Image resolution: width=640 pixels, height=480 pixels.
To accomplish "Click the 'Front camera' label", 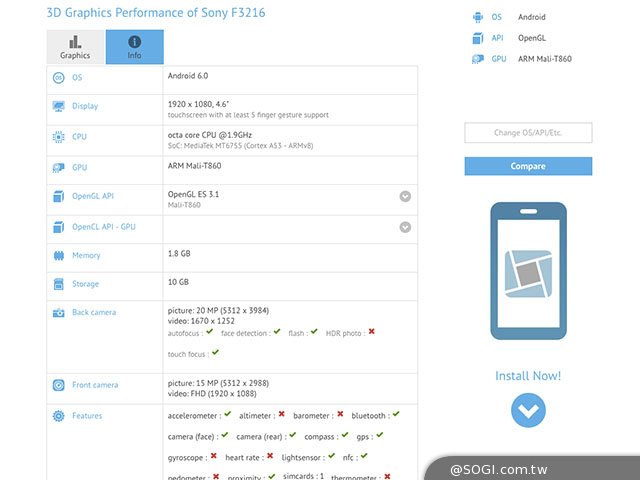I will point(95,385).
